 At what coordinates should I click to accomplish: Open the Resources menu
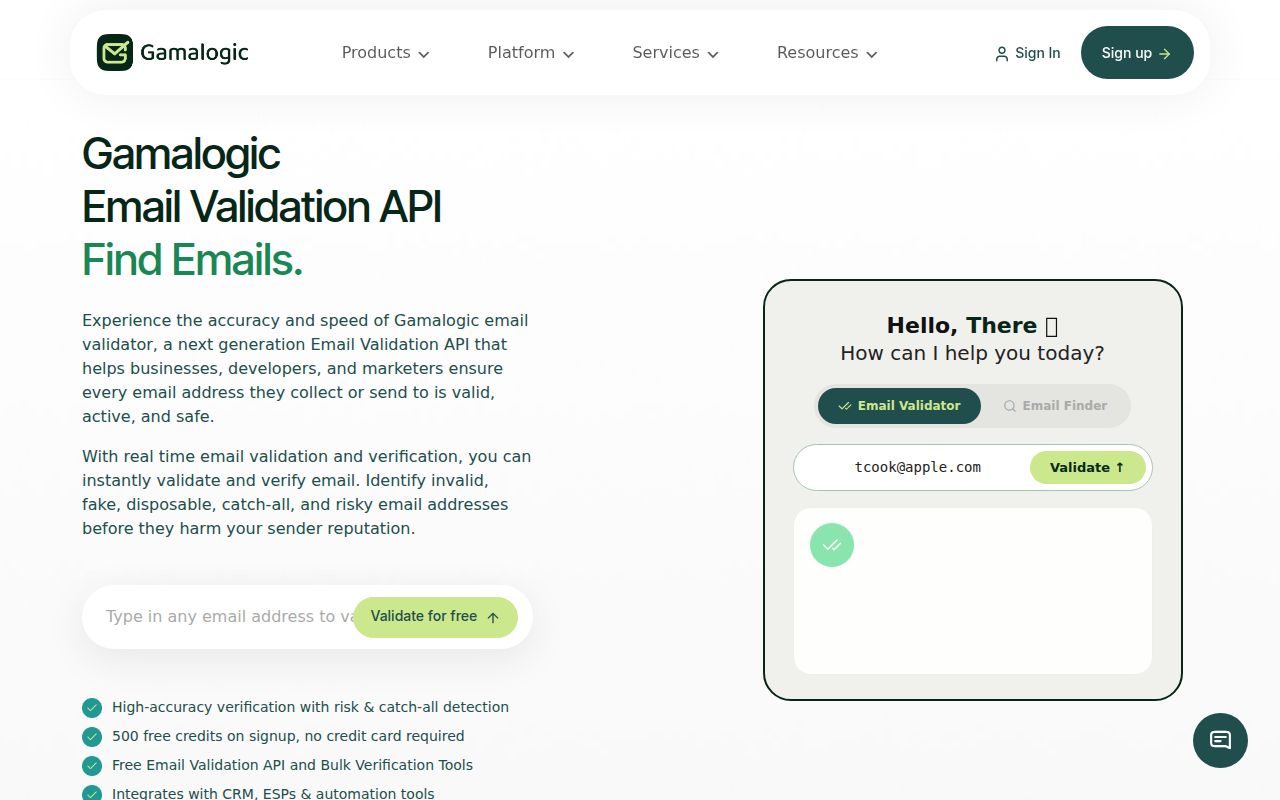[x=827, y=53]
